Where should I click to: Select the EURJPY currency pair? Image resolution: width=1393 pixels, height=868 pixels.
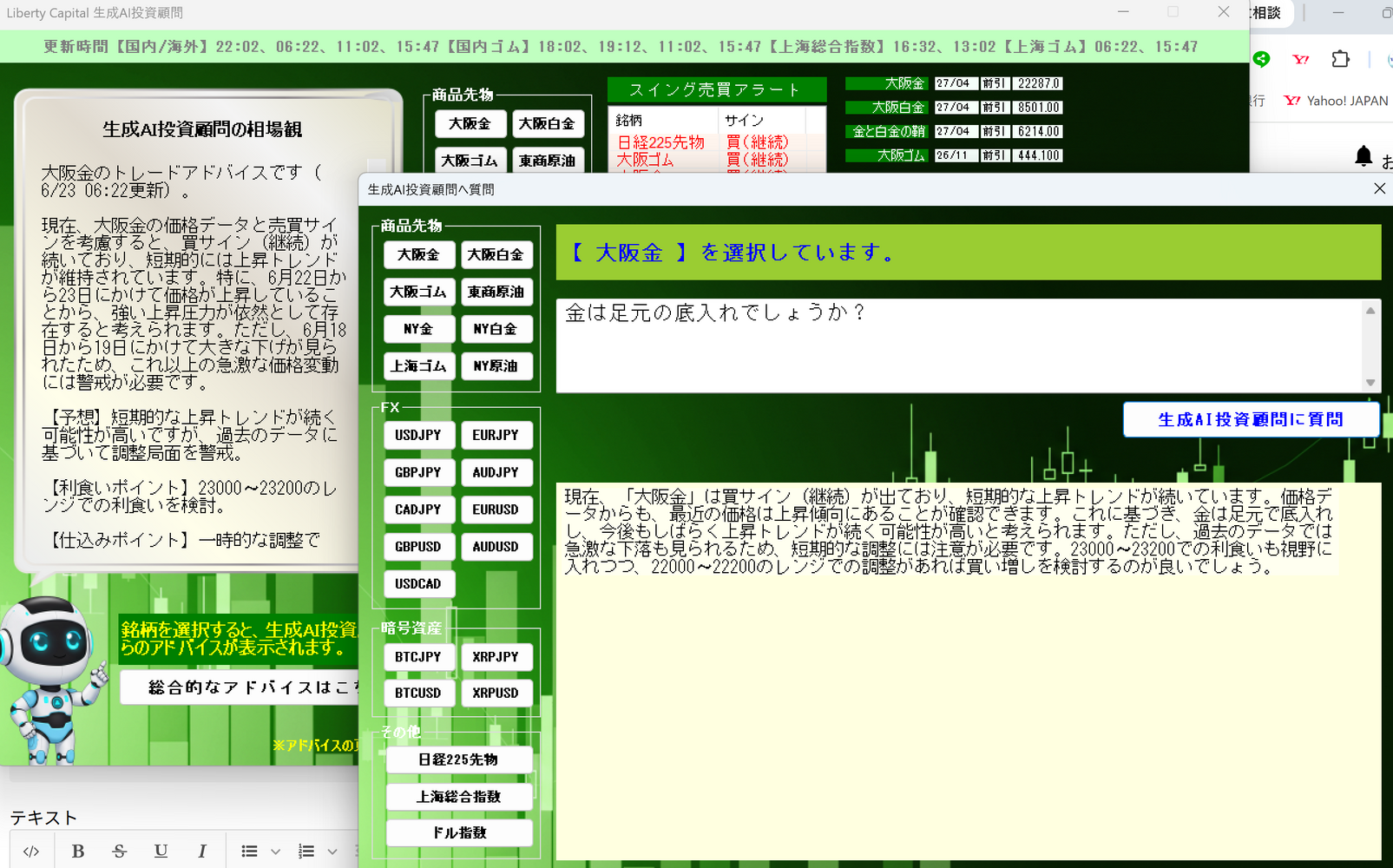pyautogui.click(x=496, y=435)
